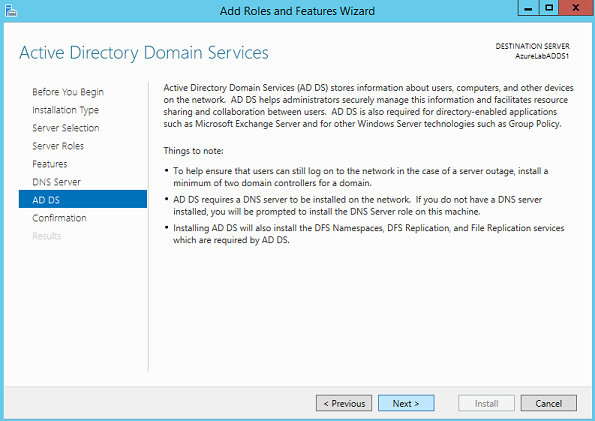The image size is (595, 421).
Task: Click the wizard icon in the title bar
Action: (11, 11)
